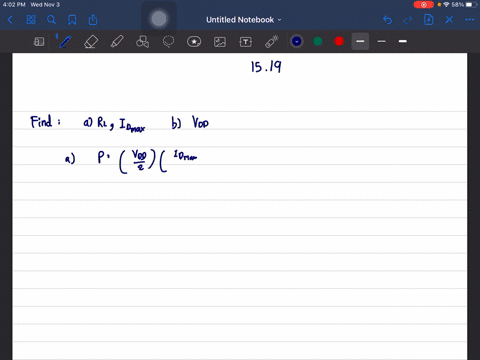Choose the red pen color
Image resolution: width=480 pixels, height=360 pixels.
[339, 41]
